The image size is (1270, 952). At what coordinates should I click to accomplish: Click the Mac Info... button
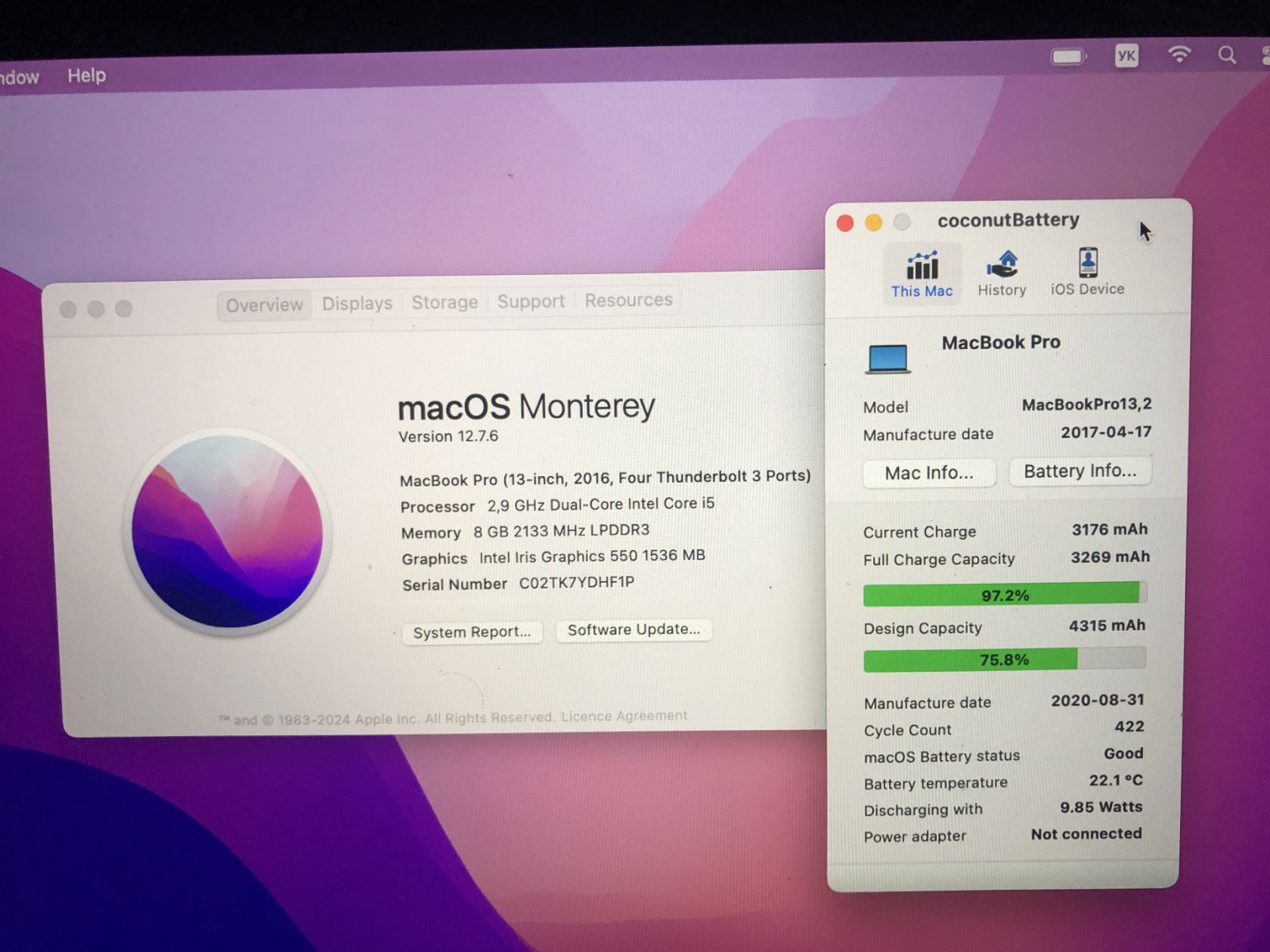tap(929, 473)
